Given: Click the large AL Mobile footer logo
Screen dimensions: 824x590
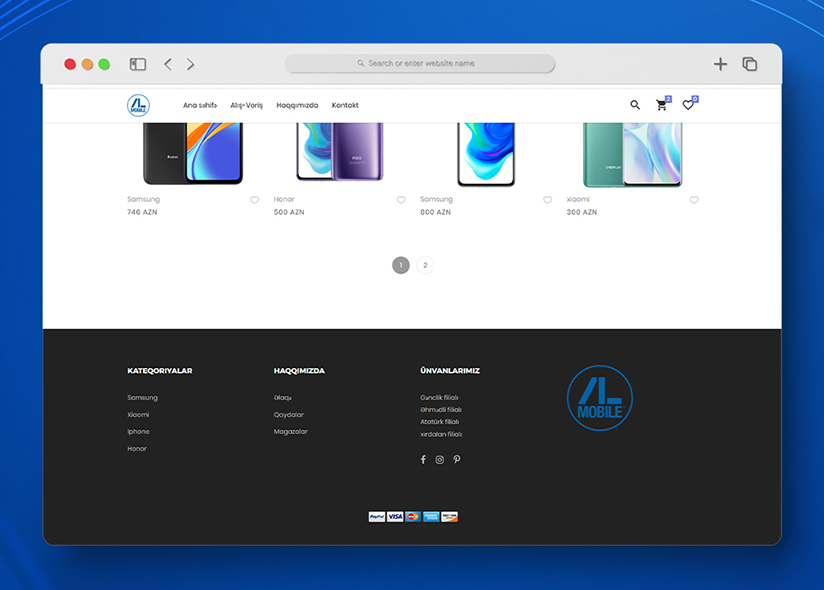Looking at the screenshot, I should [x=600, y=398].
